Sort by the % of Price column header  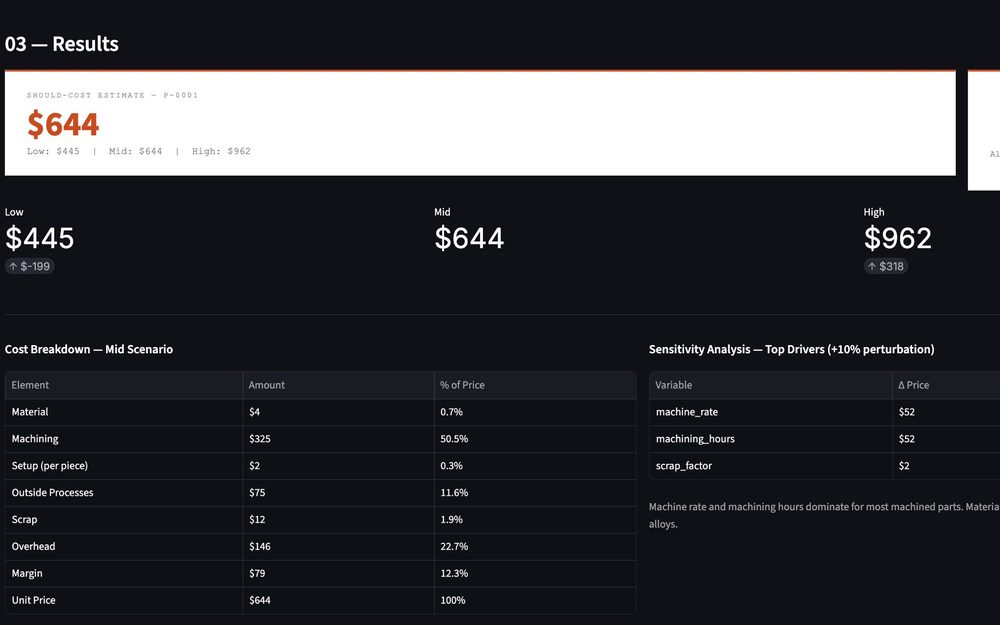(x=535, y=385)
